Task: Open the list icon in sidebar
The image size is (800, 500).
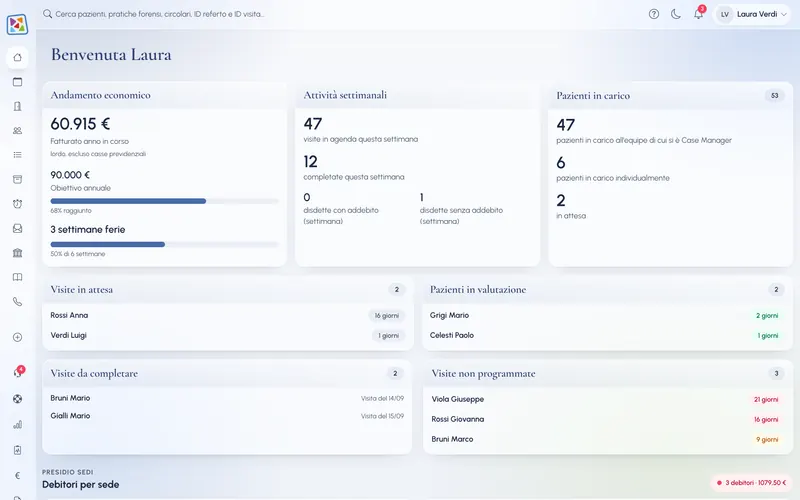Action: (x=17, y=155)
